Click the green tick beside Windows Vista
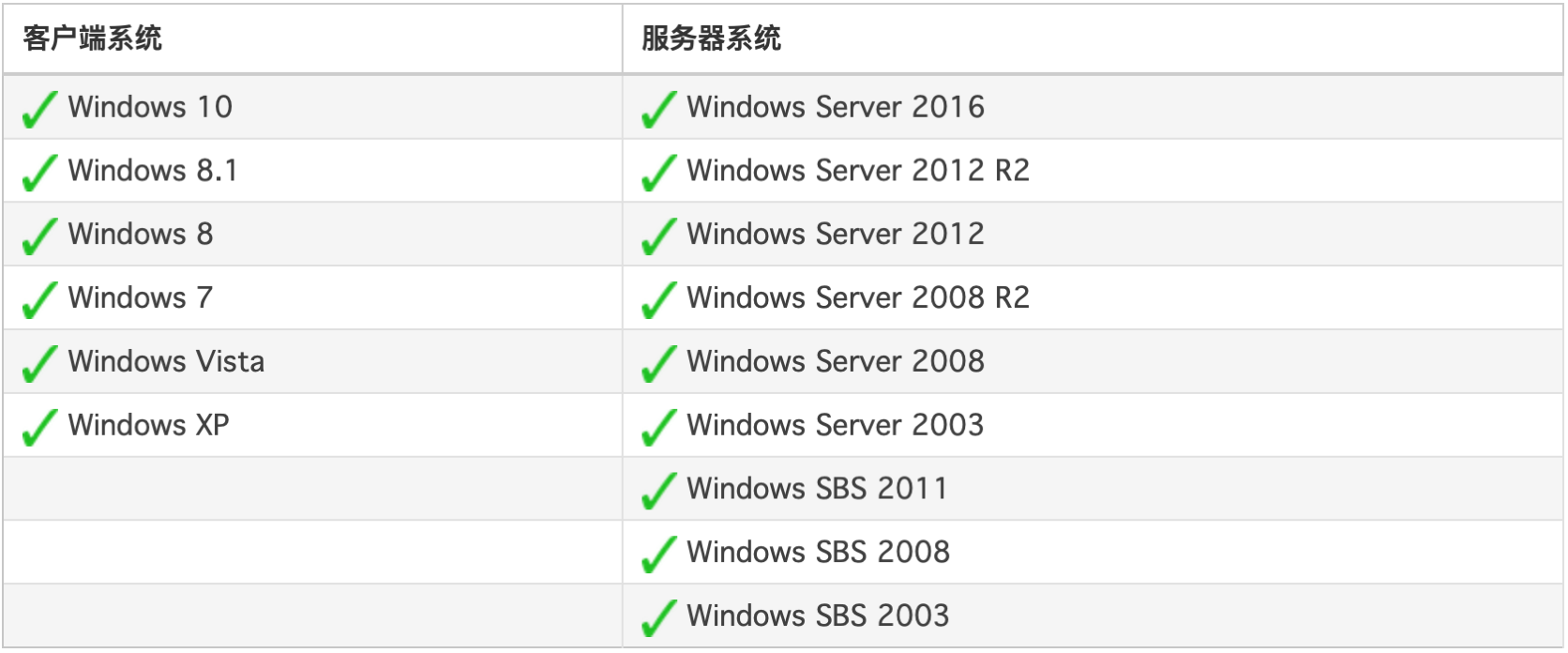 39,364
